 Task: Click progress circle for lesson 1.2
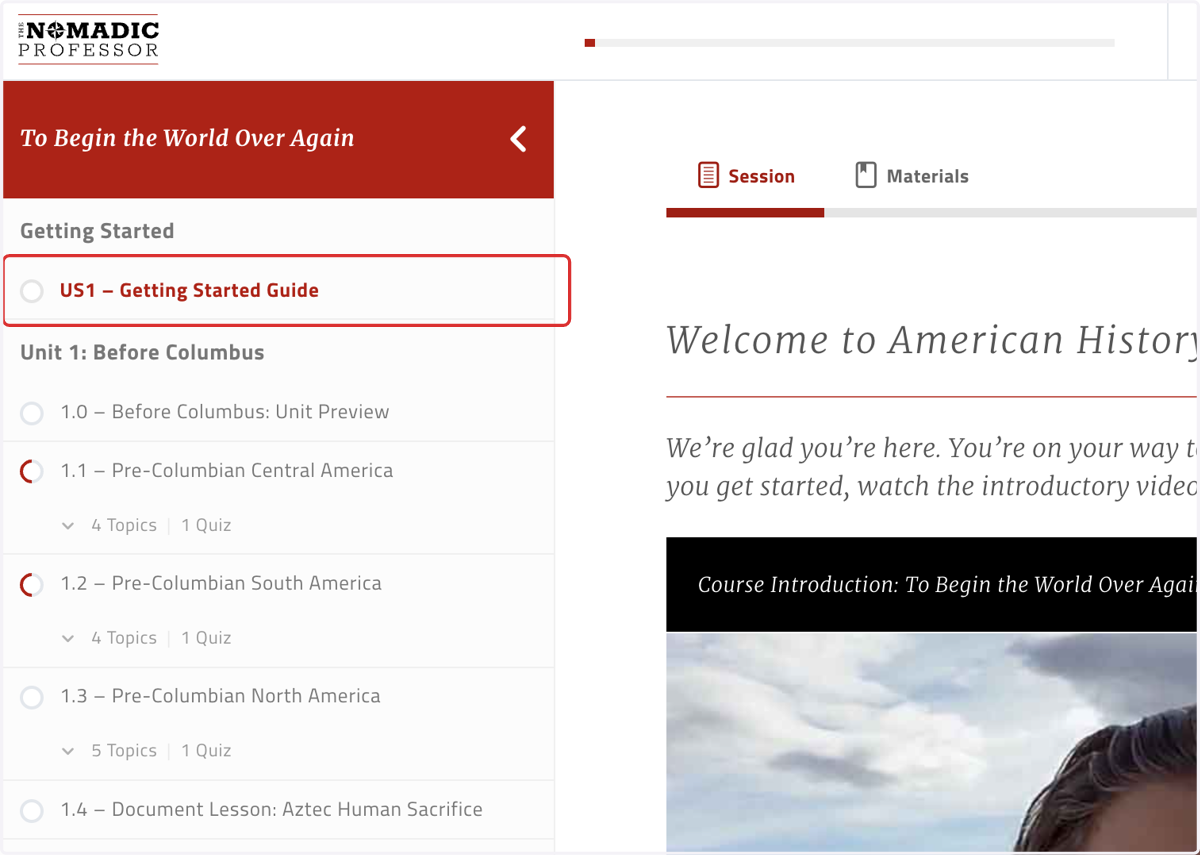(x=32, y=584)
